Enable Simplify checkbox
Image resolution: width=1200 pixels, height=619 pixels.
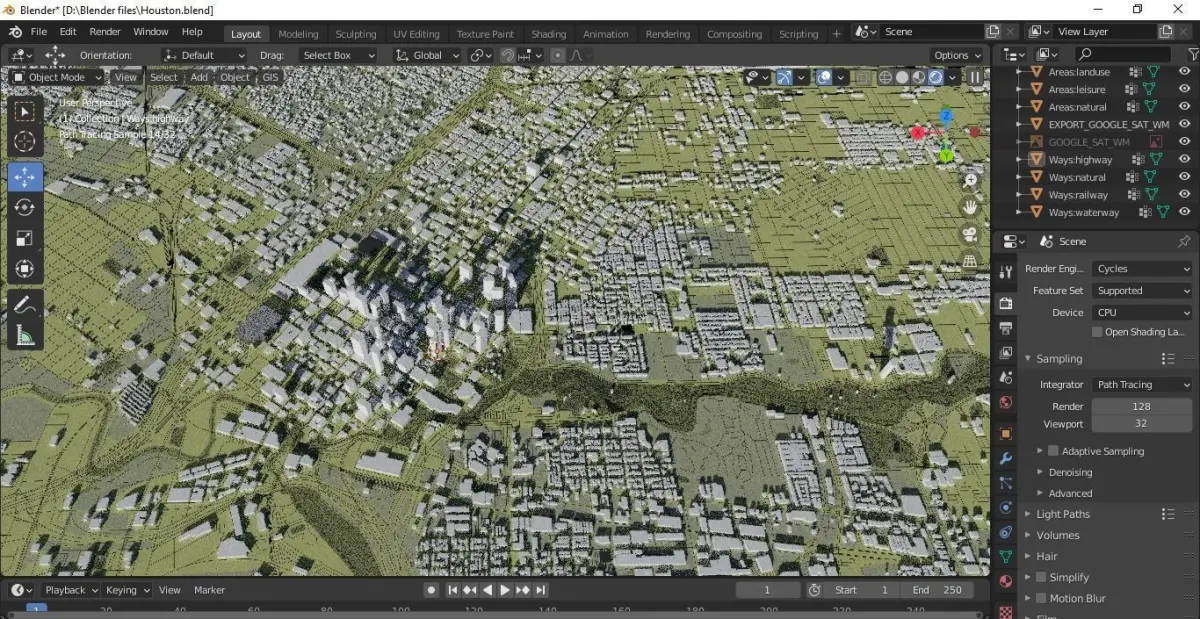[1041, 577]
